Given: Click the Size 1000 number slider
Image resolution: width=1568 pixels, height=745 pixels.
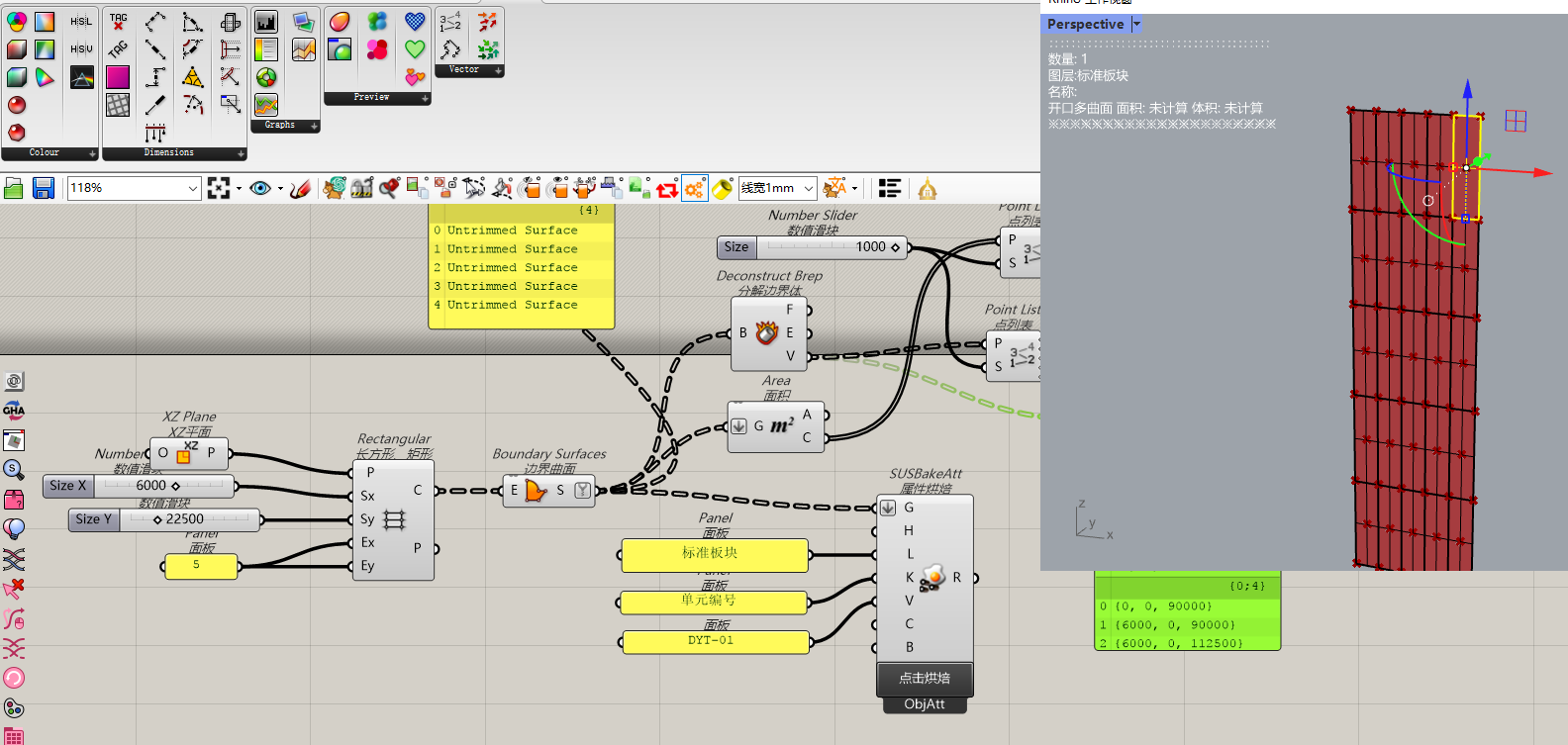Looking at the screenshot, I should [812, 247].
